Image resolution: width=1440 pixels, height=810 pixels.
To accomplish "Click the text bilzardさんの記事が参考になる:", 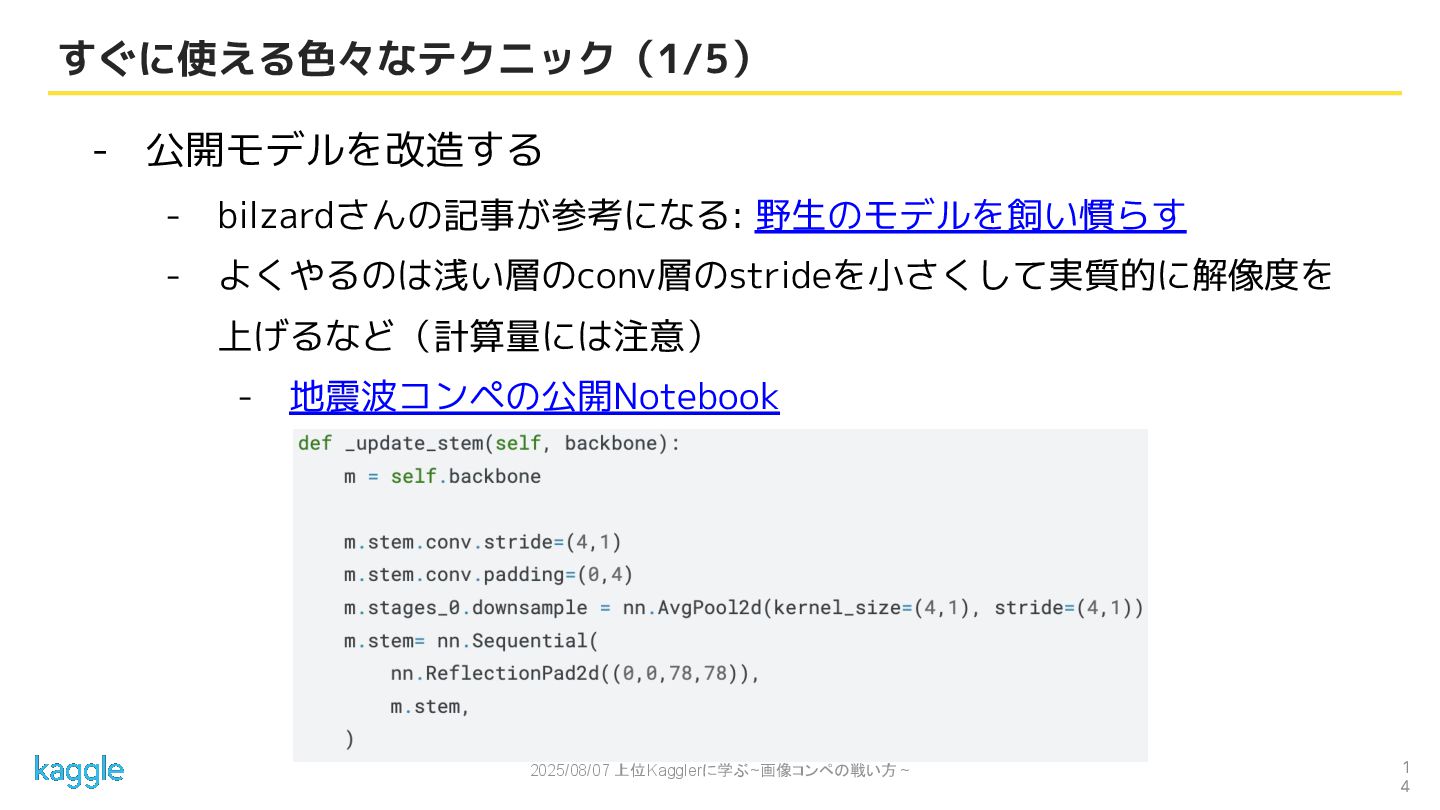I will [479, 215].
